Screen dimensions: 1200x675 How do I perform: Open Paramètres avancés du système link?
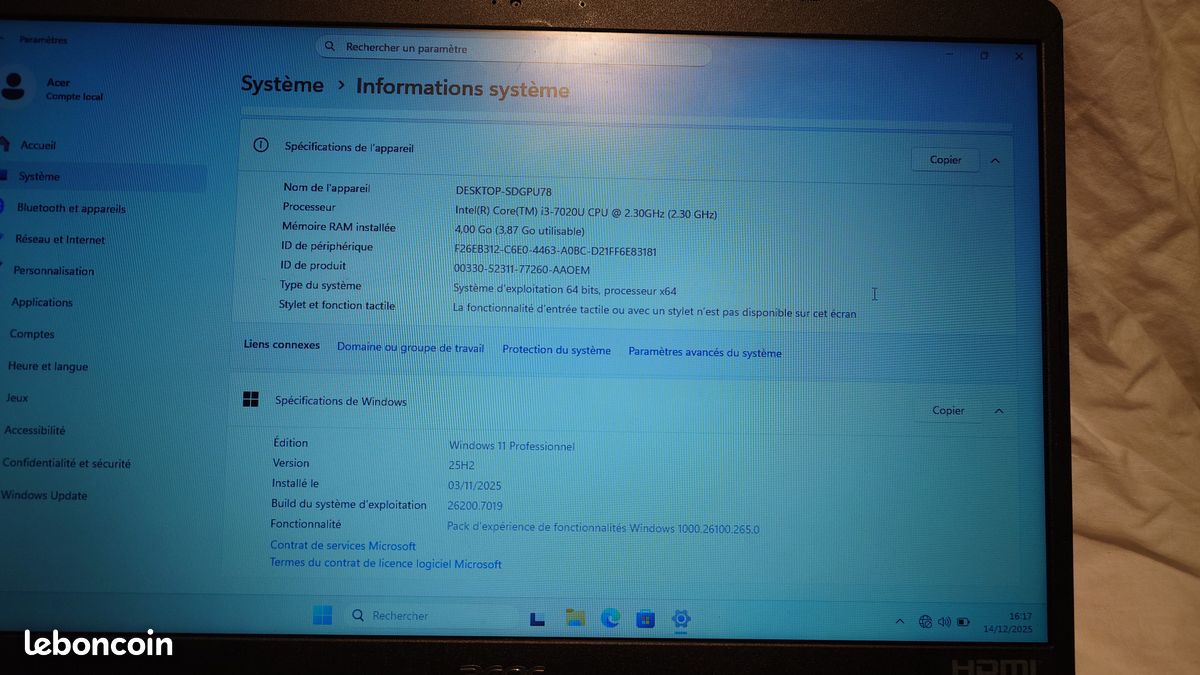click(x=705, y=352)
